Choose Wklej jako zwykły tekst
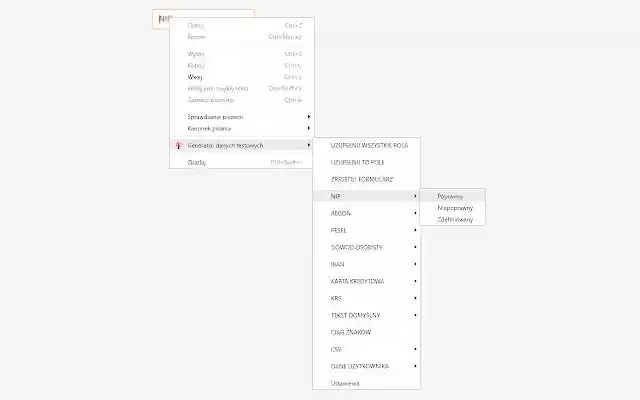Viewport: 640px width, 400px height. [242, 88]
